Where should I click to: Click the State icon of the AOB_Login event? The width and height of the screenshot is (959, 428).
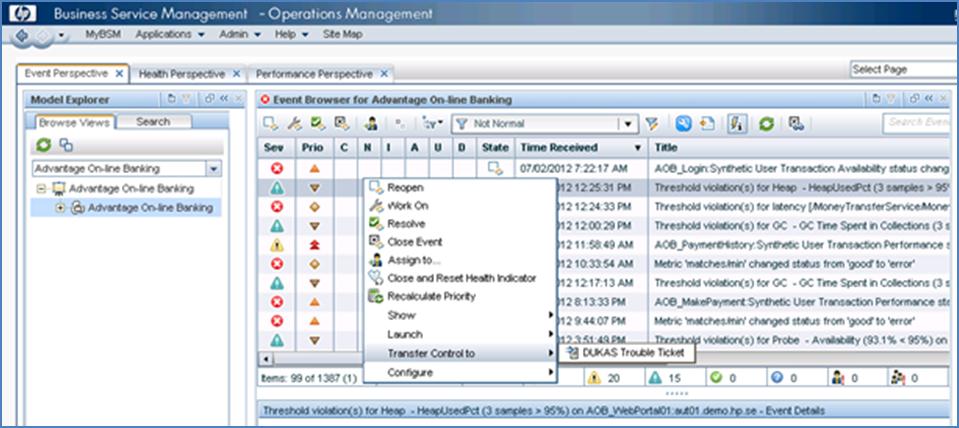coord(495,168)
